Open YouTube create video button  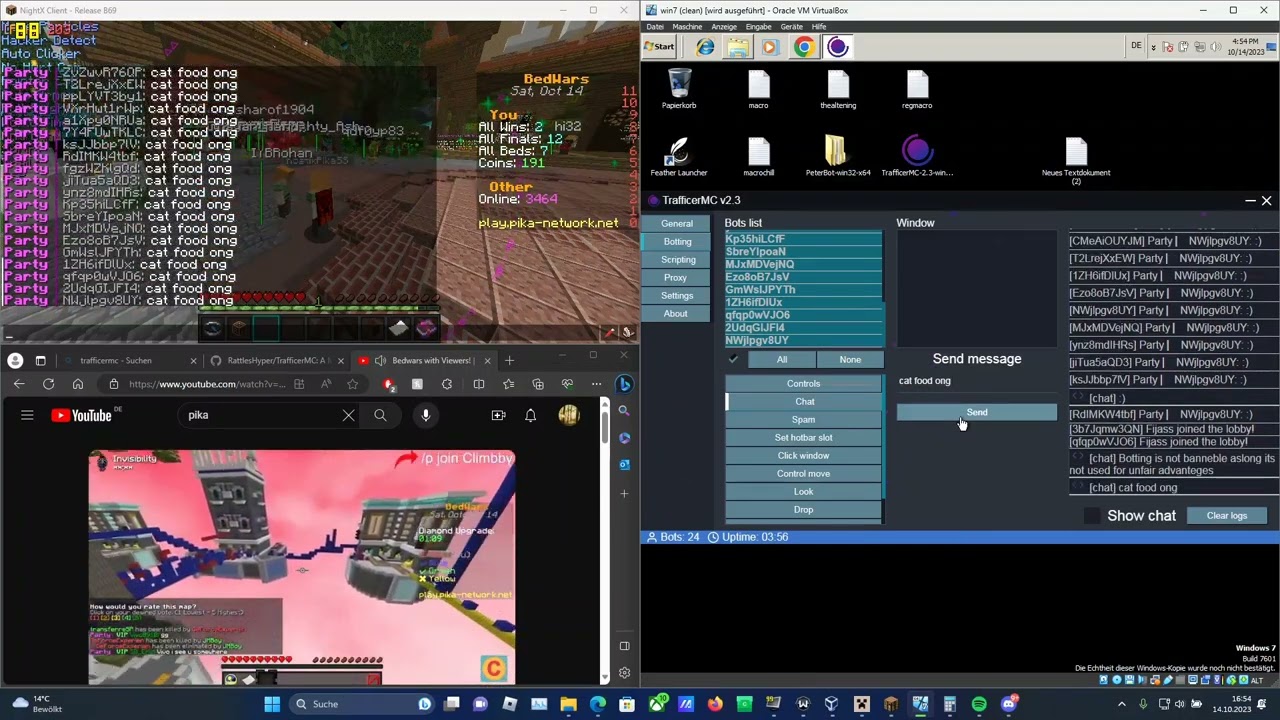pos(498,415)
